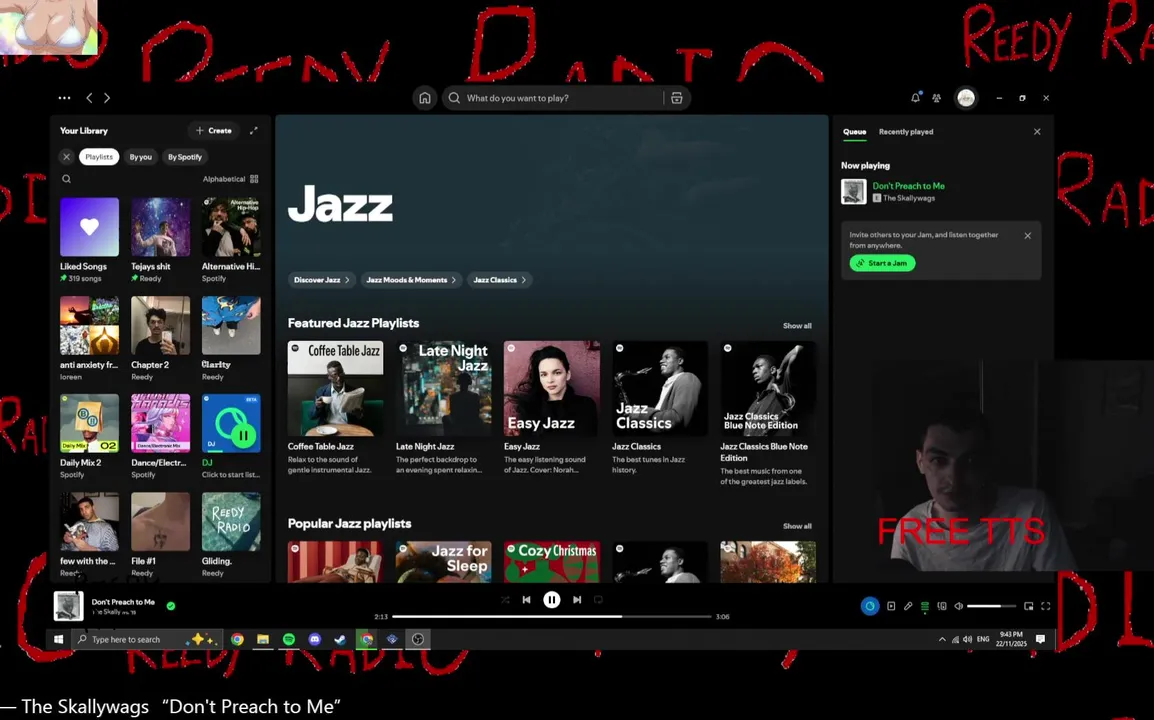Adjust the volume slider
The image size is (1154, 720).
[991, 606]
